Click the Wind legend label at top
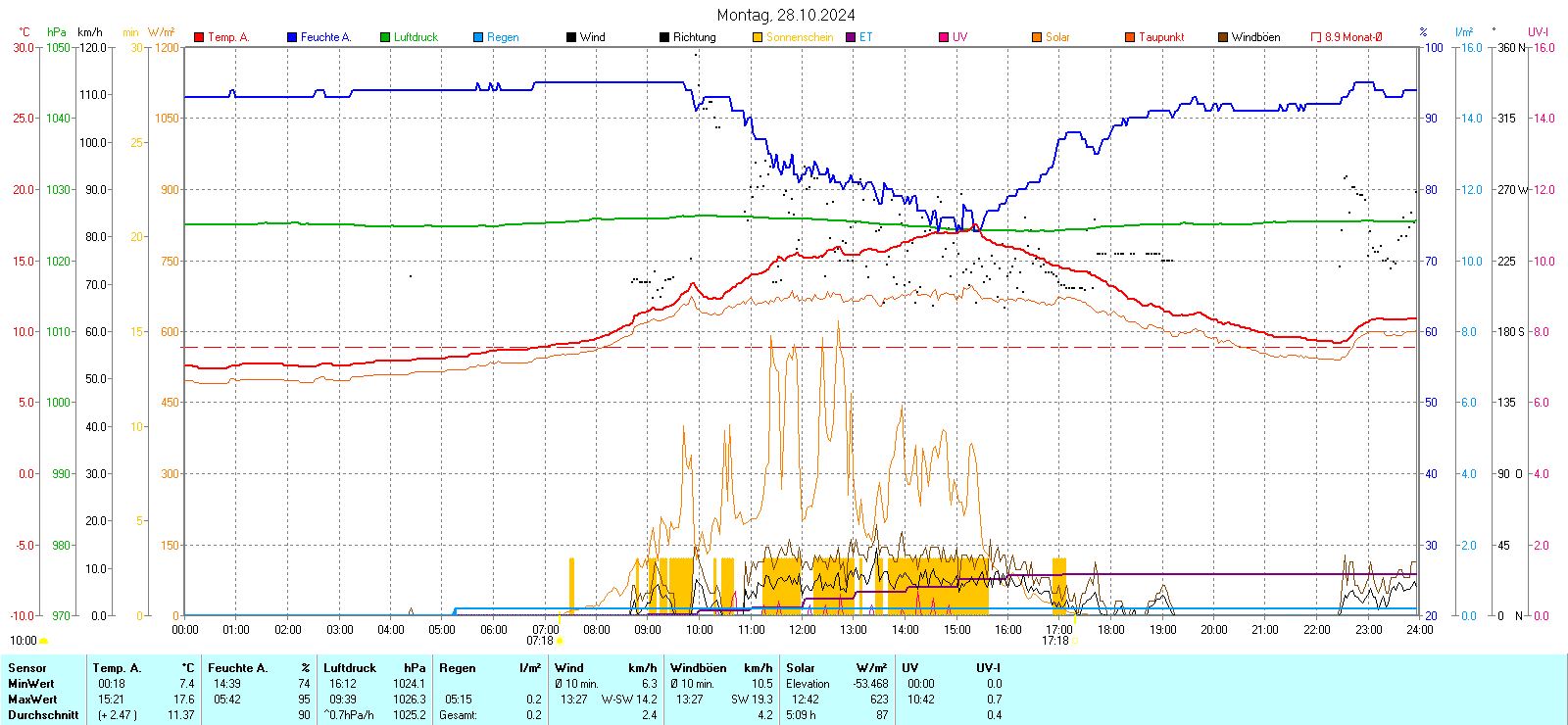1568x725 pixels. point(592,37)
